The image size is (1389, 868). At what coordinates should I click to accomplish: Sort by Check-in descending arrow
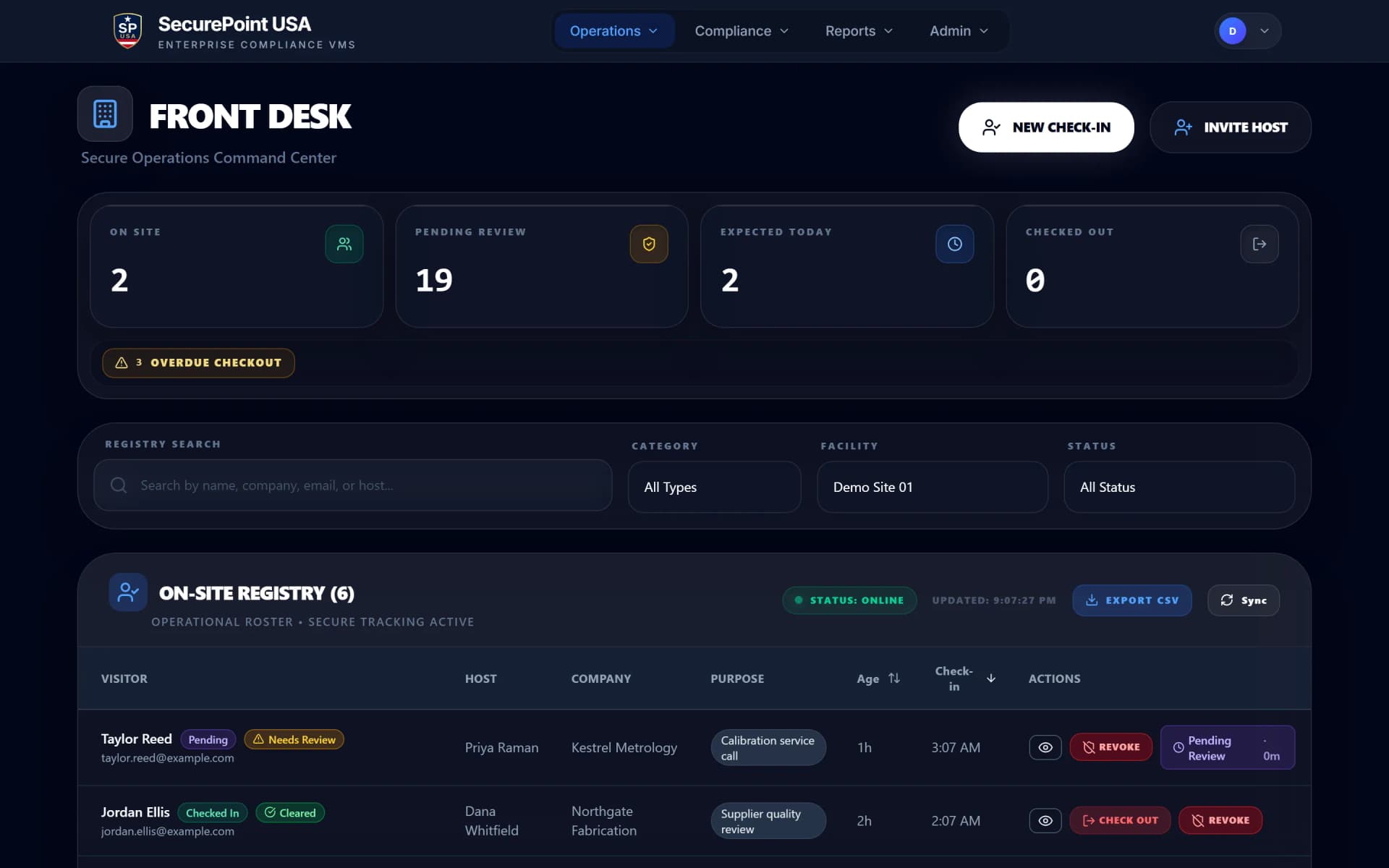(x=991, y=678)
